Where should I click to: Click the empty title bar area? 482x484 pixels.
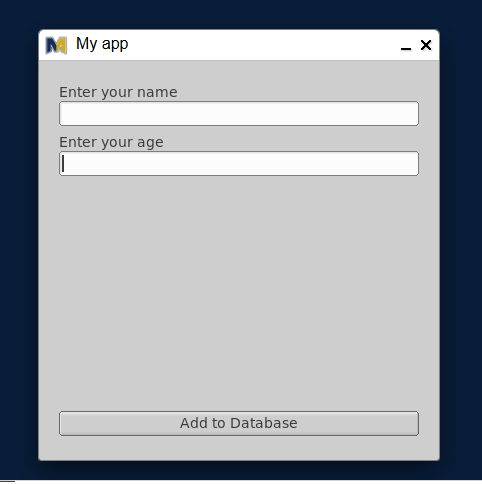click(263, 45)
